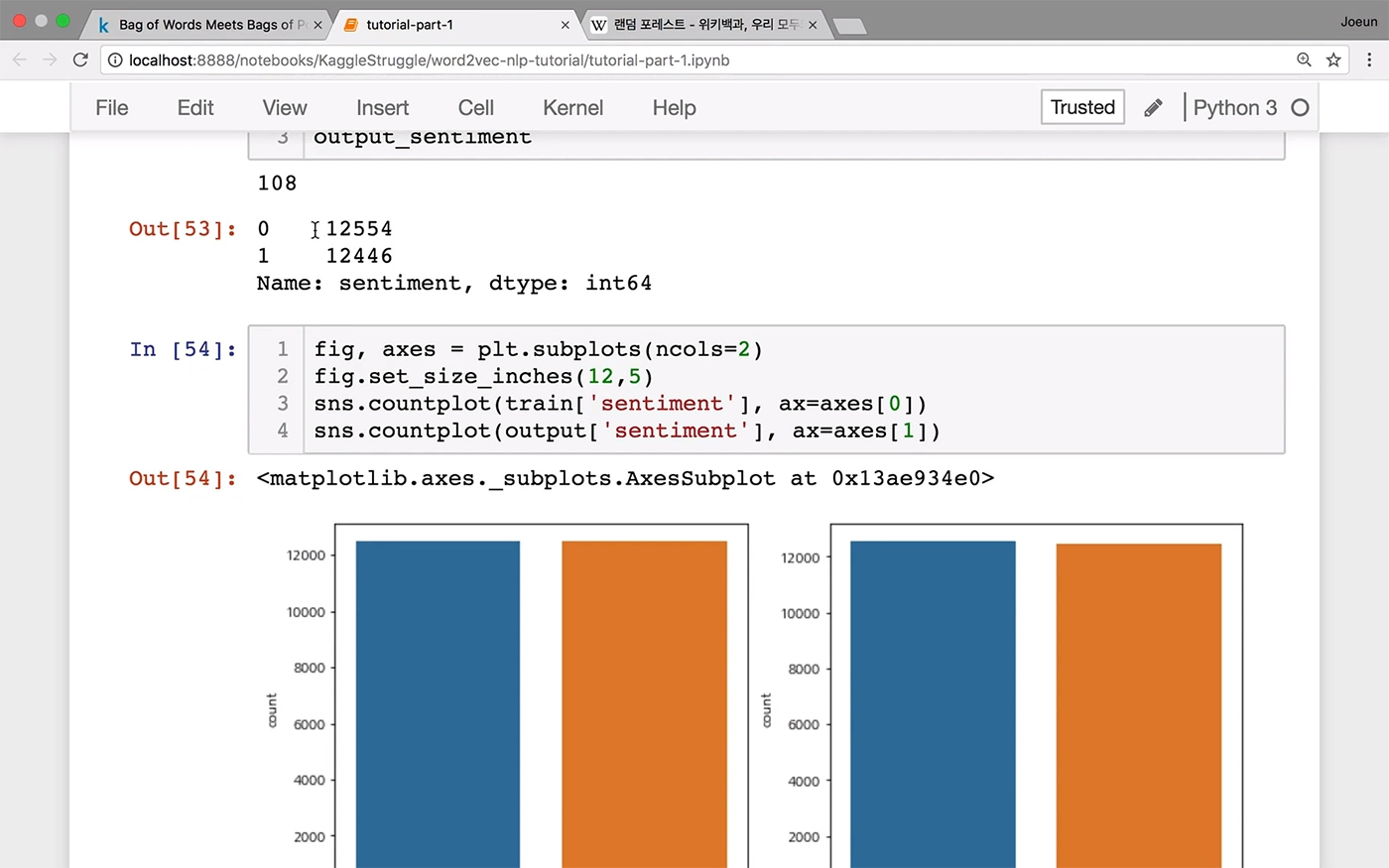Click the zoom magnifier icon in address bar
Viewport: 1389px width, 868px height.
coord(1304,61)
